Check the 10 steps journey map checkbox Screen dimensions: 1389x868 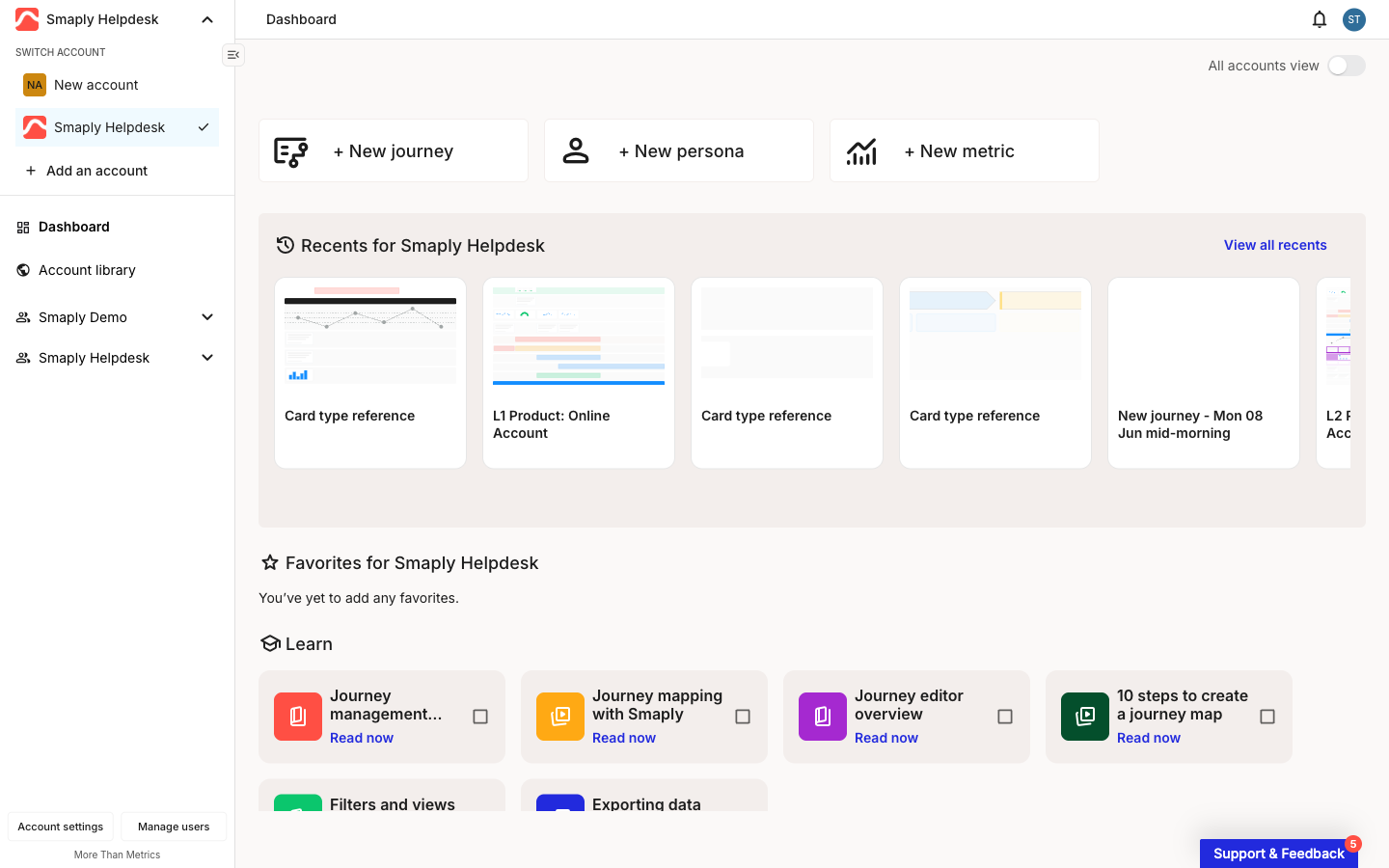pos(1267,717)
